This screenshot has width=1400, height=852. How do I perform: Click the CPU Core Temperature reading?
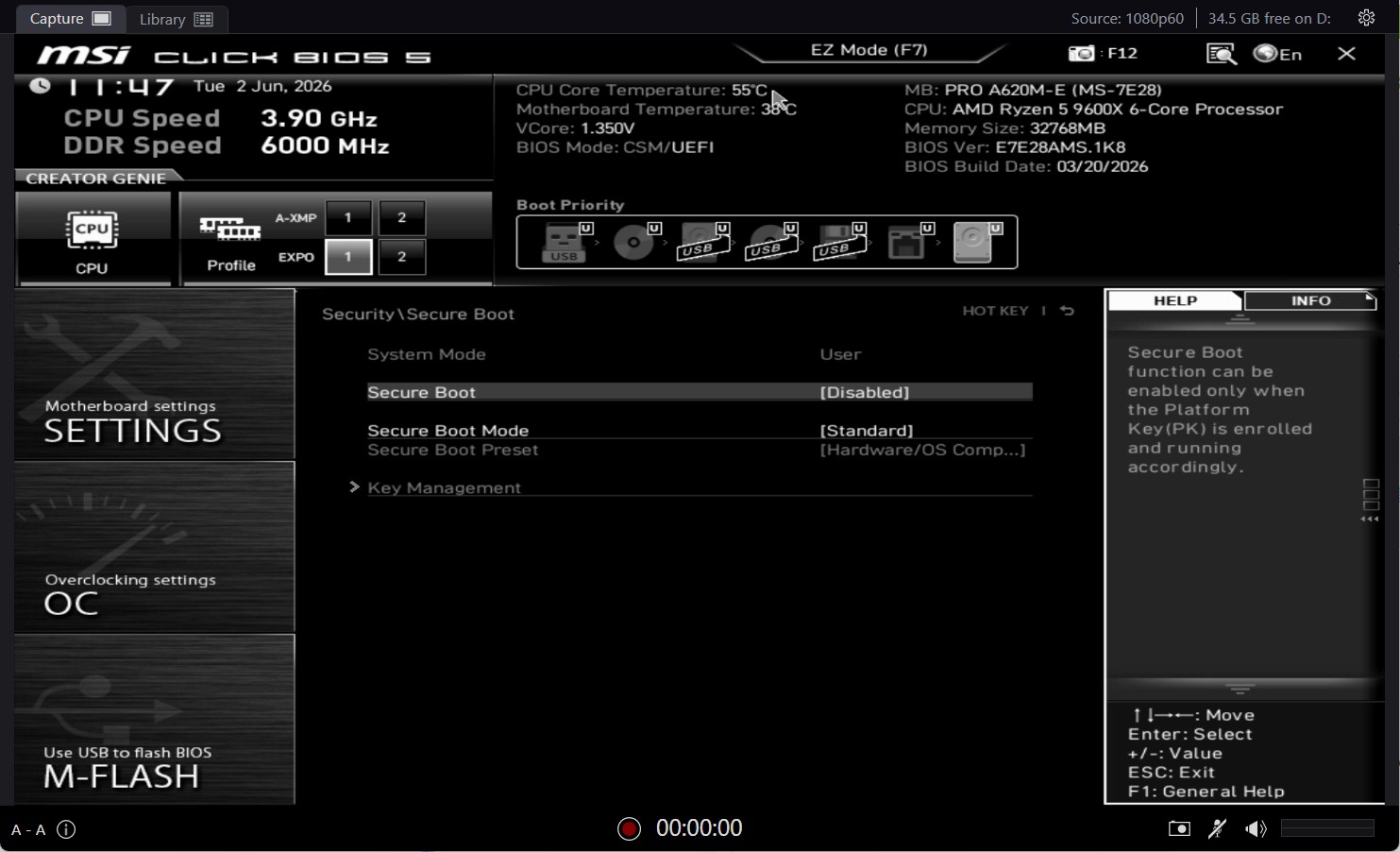[x=641, y=90]
